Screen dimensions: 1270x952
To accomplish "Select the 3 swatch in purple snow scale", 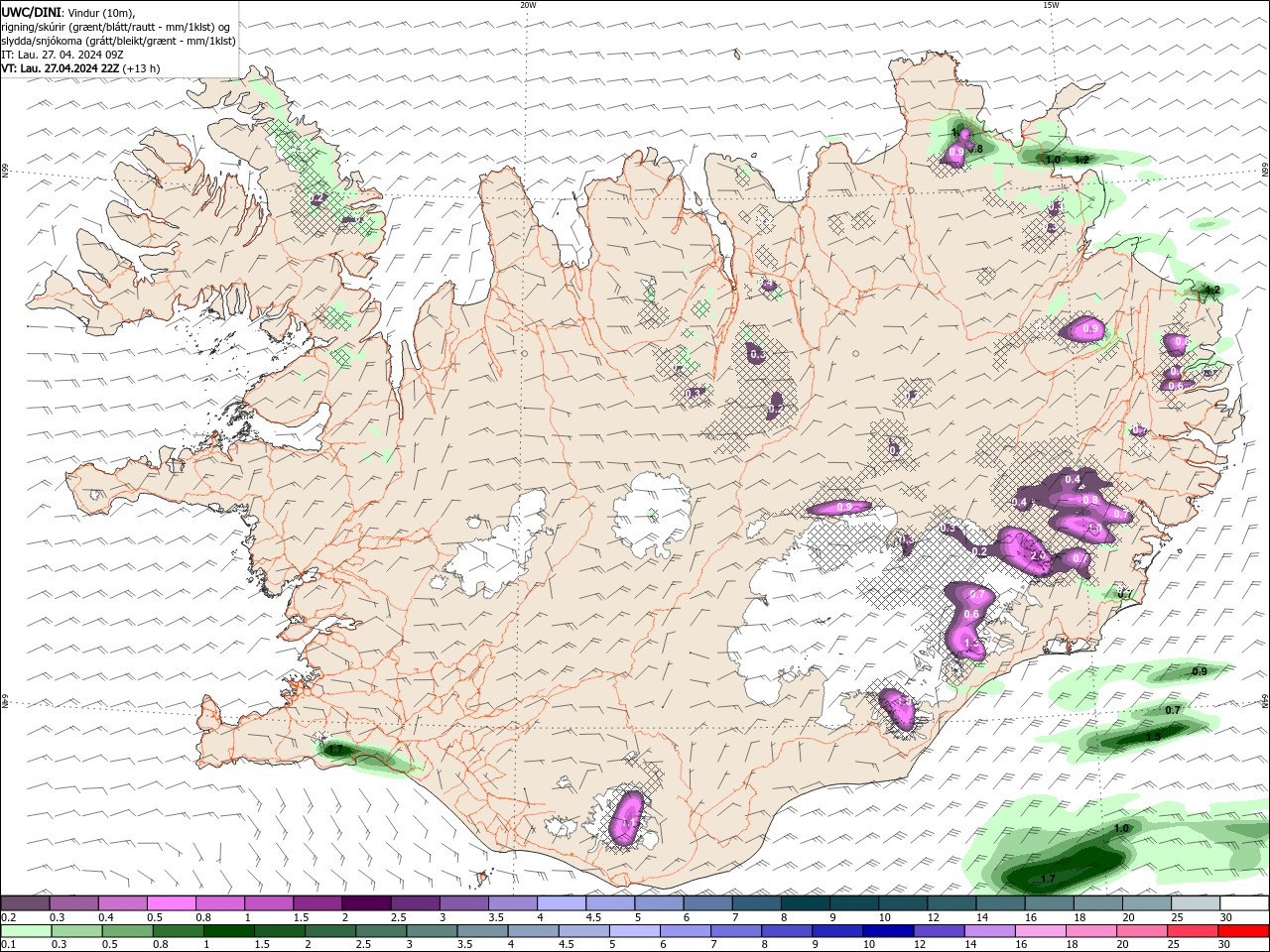I will tap(463, 903).
